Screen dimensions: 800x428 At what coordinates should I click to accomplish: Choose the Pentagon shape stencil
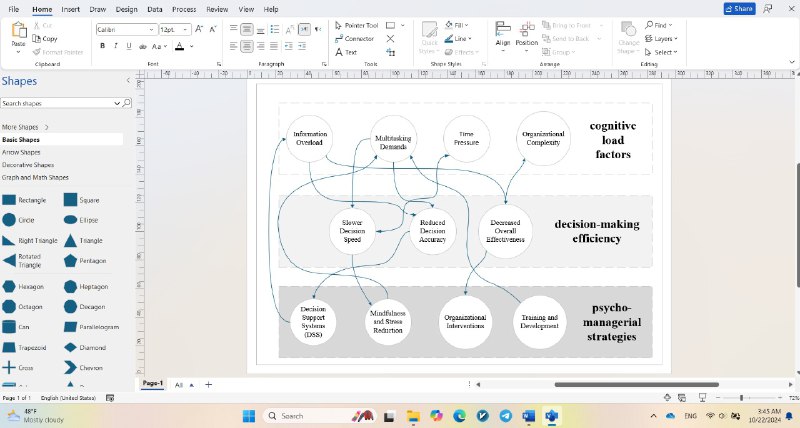pyautogui.click(x=85, y=261)
